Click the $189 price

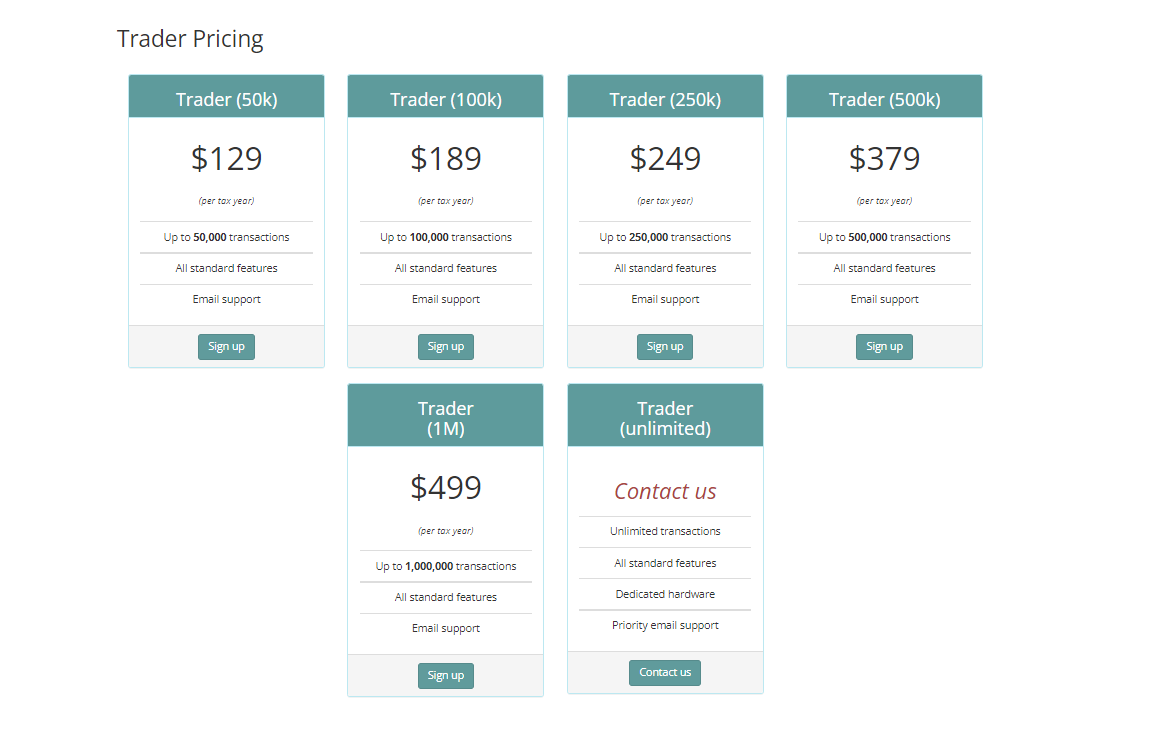446,159
